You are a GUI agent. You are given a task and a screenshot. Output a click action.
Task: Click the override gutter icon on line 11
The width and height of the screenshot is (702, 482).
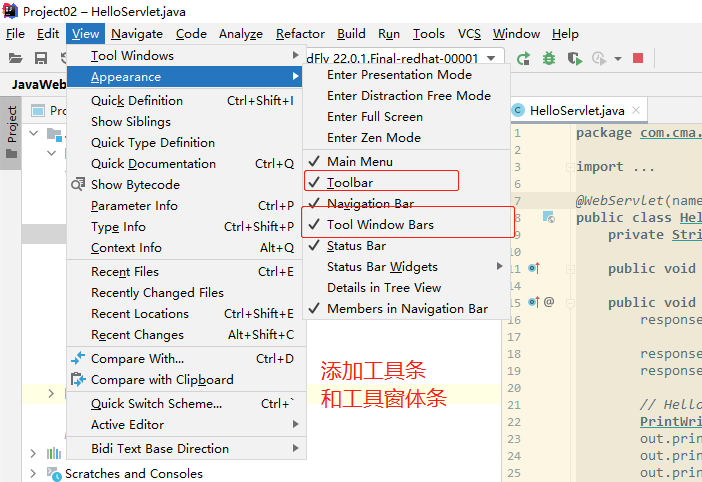pyautogui.click(x=534, y=268)
